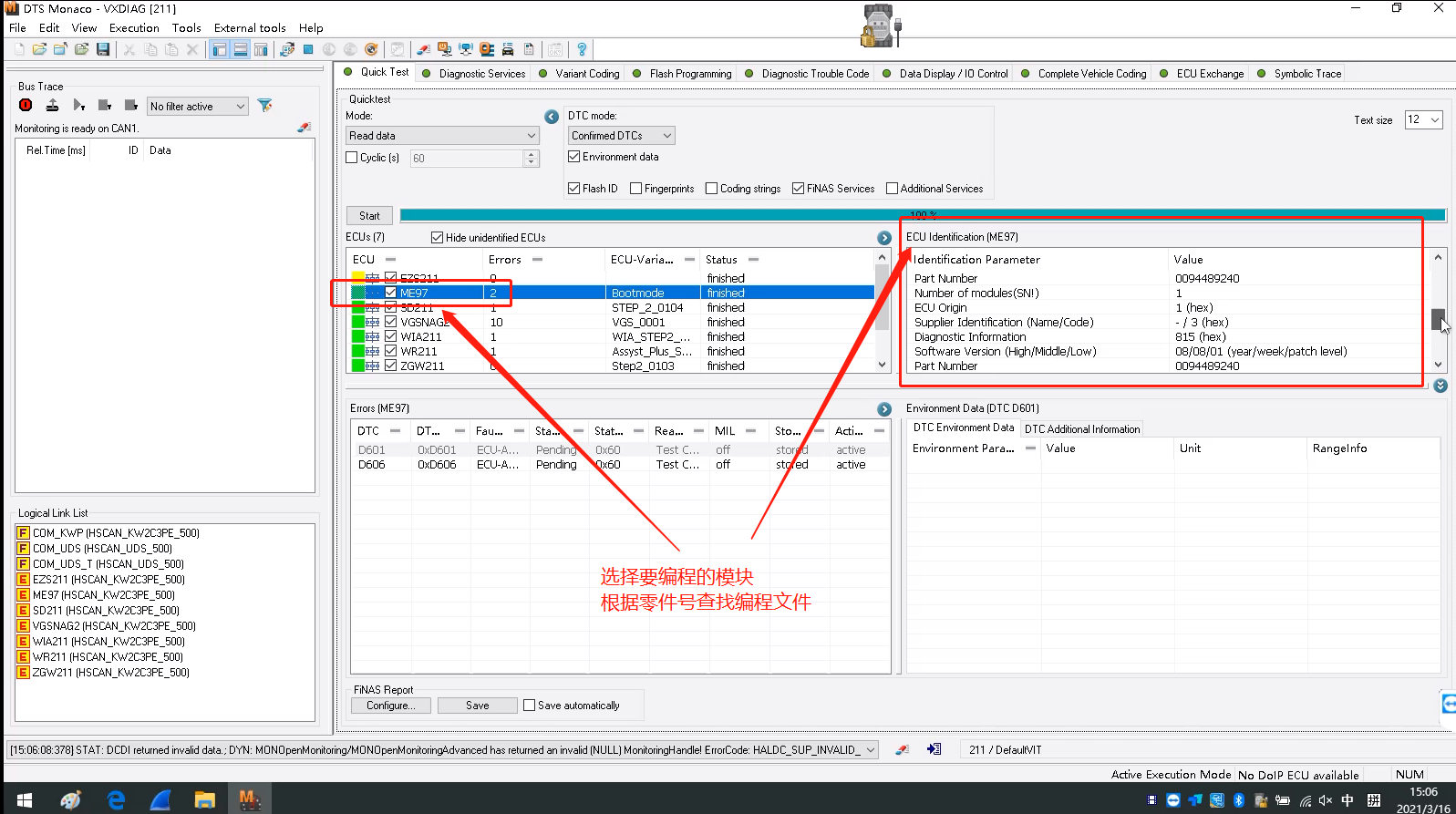Open the DTC mode Confirmed DTCs dropdown
Viewport: 1456px width, 814px height.
pyautogui.click(x=621, y=136)
